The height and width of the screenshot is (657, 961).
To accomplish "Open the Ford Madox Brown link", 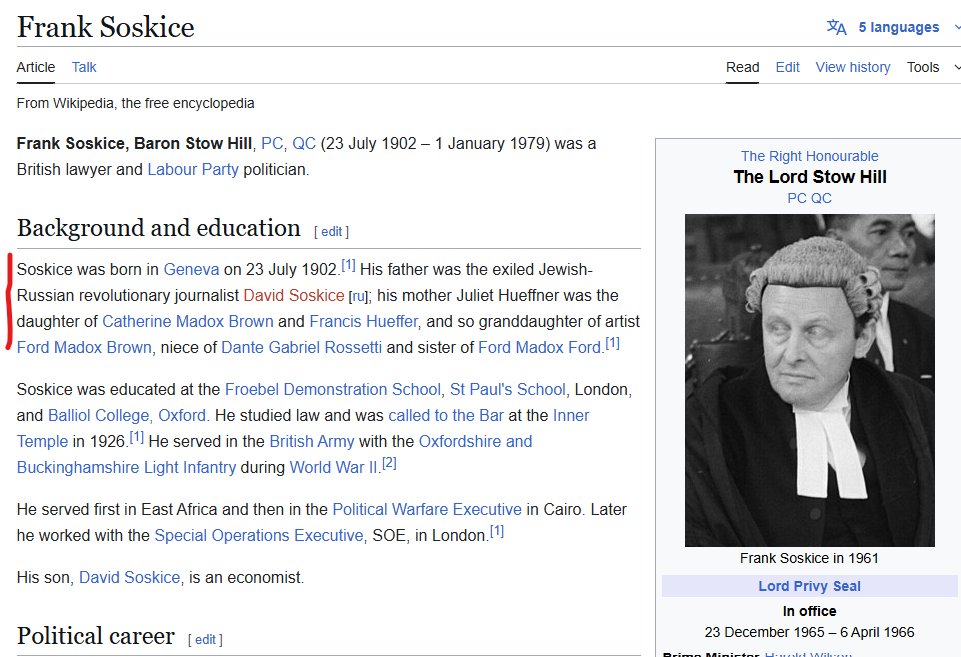I will point(84,347).
